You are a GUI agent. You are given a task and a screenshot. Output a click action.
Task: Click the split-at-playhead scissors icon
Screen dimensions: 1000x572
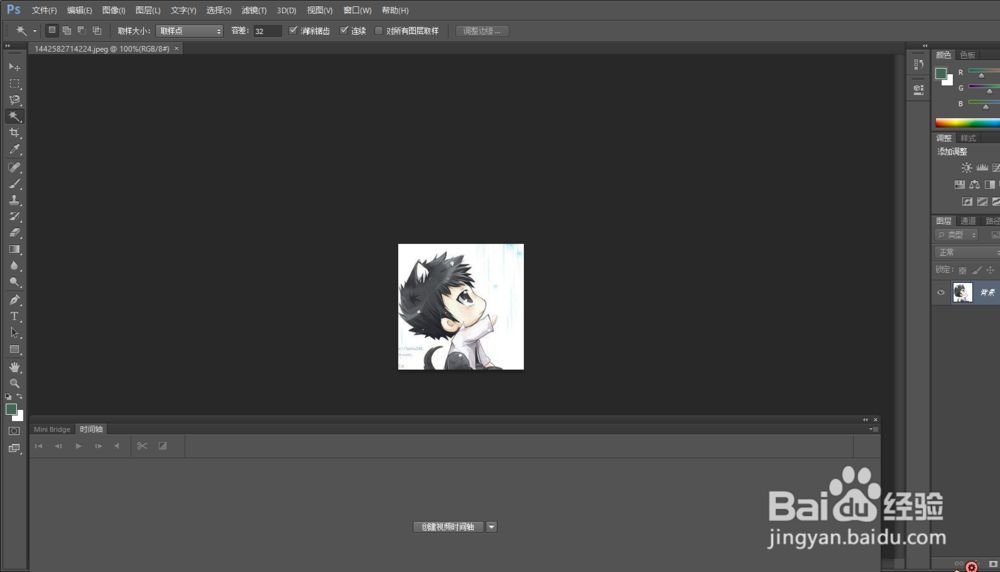tap(142, 446)
